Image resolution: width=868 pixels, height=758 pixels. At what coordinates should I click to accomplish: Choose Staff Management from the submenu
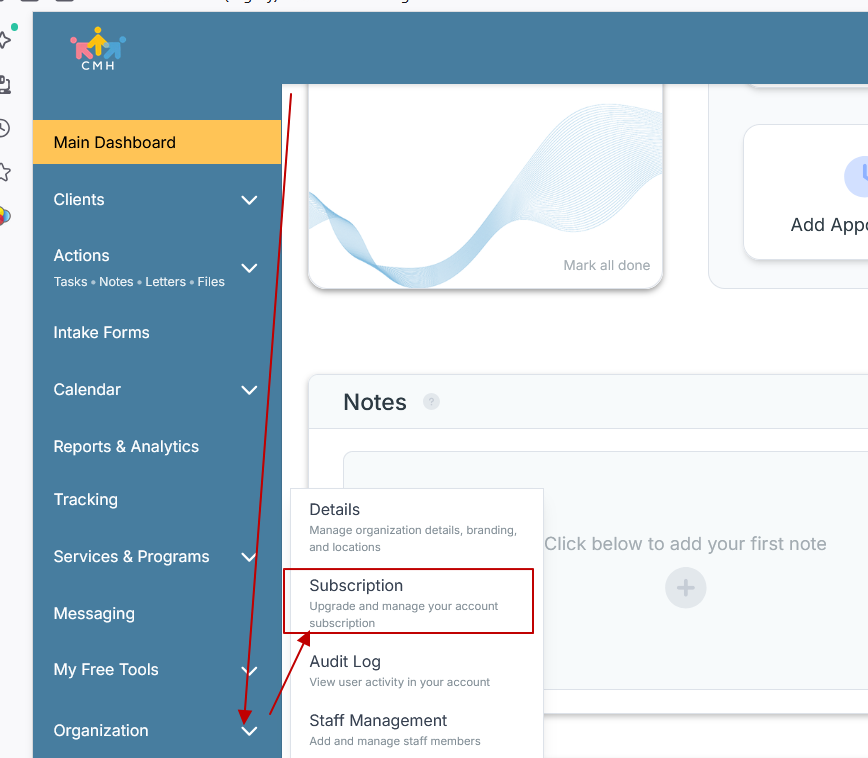click(x=378, y=721)
